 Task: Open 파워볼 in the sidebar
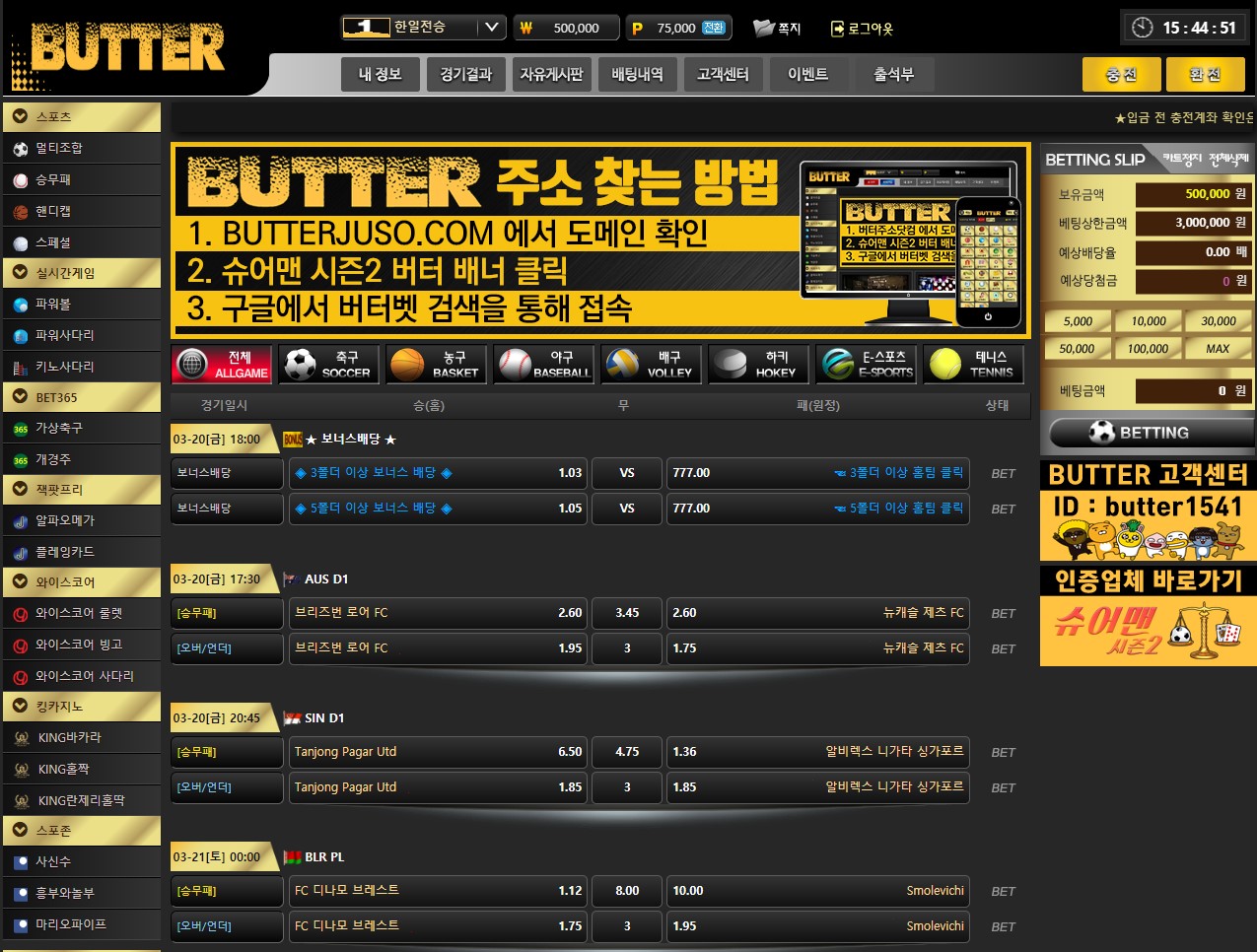coord(53,305)
